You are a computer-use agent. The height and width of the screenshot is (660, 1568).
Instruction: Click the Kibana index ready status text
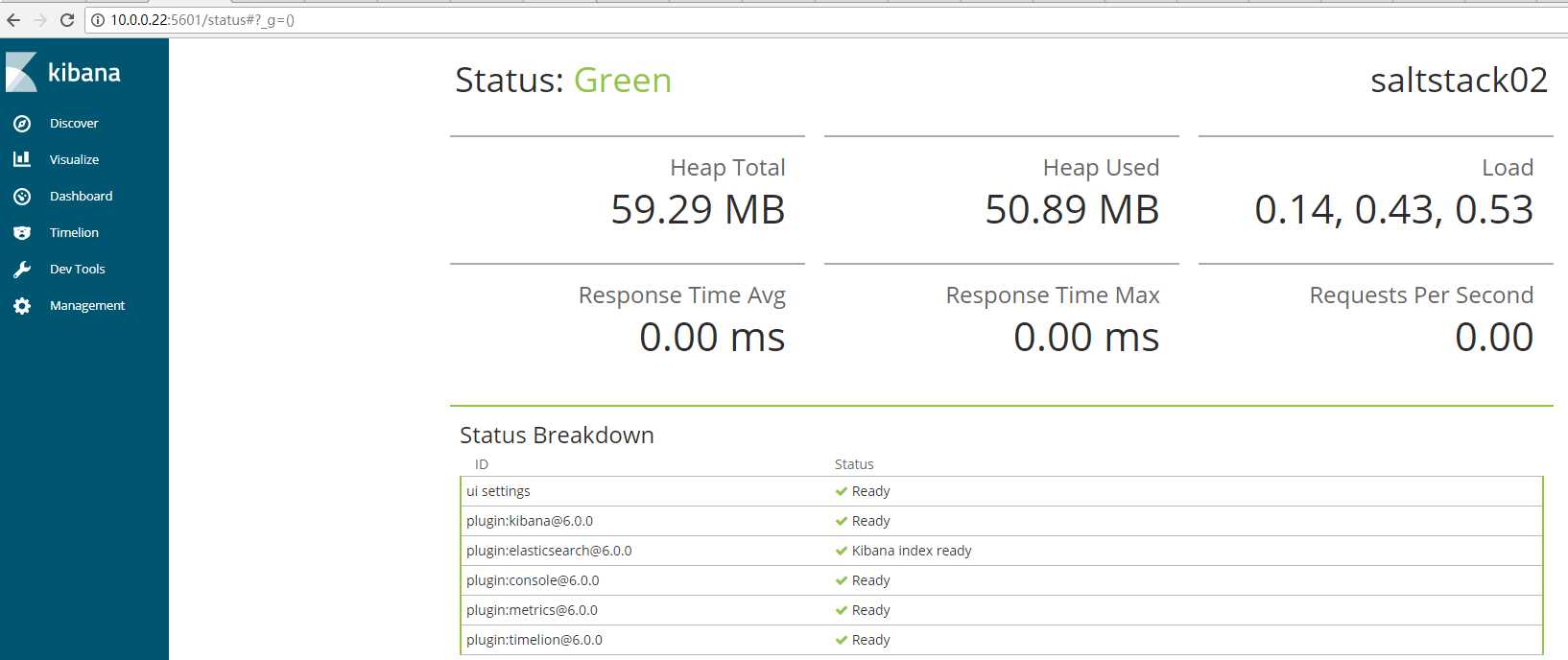[912, 551]
